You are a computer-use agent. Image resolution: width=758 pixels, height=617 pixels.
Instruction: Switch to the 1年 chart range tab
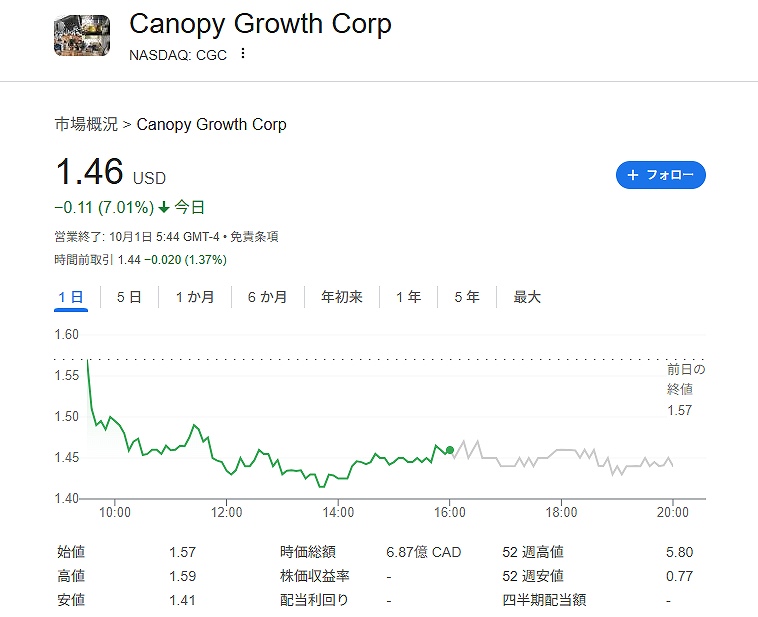[x=408, y=297]
